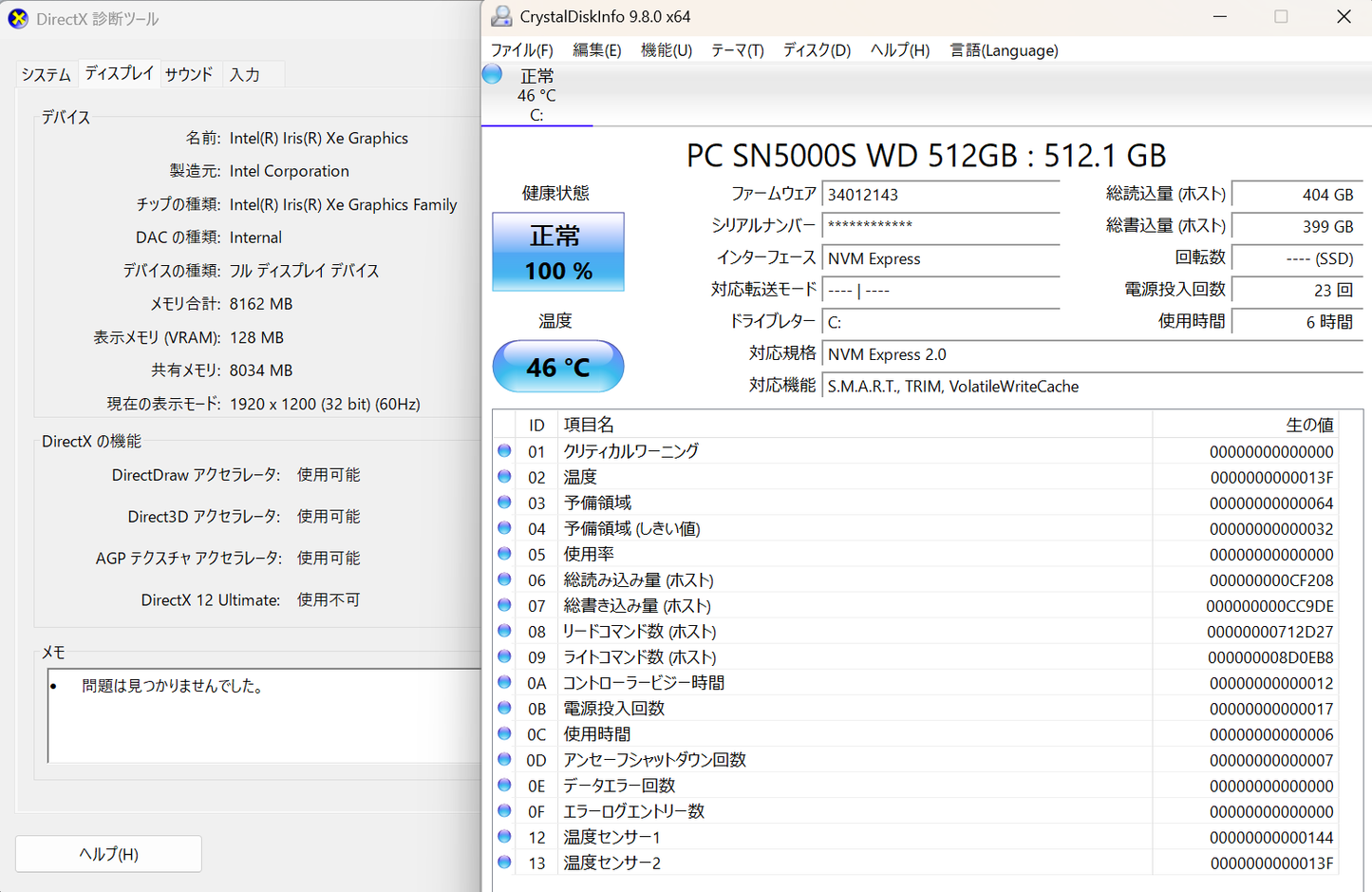Click the DirectX 12 Ultimate 使用不可 value

tap(329, 599)
